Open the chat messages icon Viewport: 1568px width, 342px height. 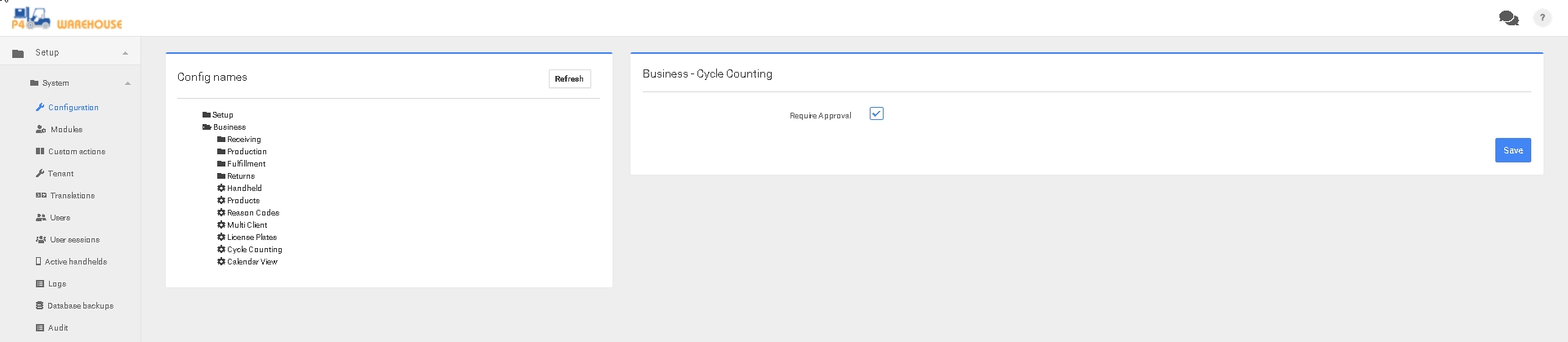pyautogui.click(x=1508, y=18)
